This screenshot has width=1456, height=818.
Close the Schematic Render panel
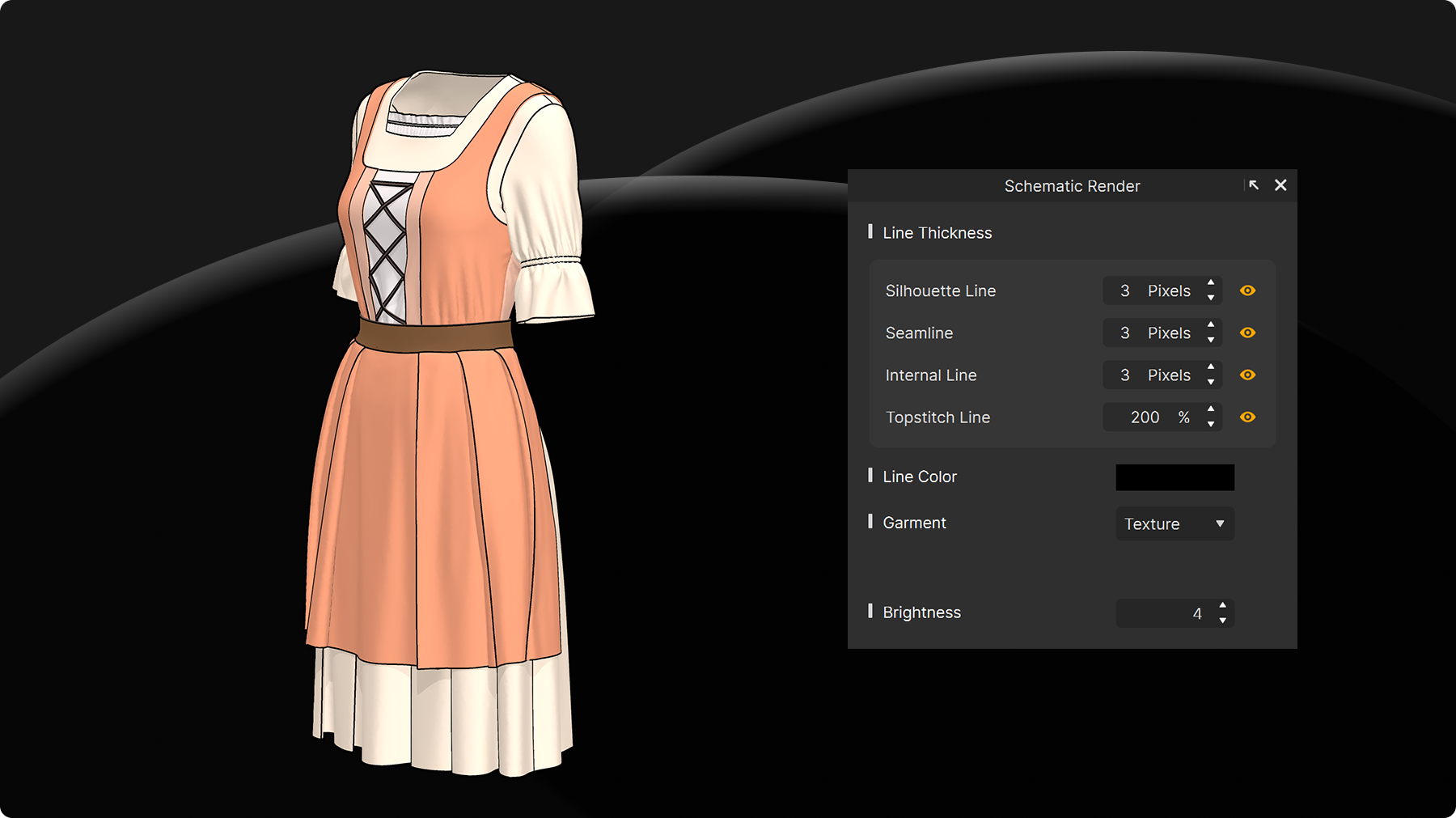(1280, 185)
